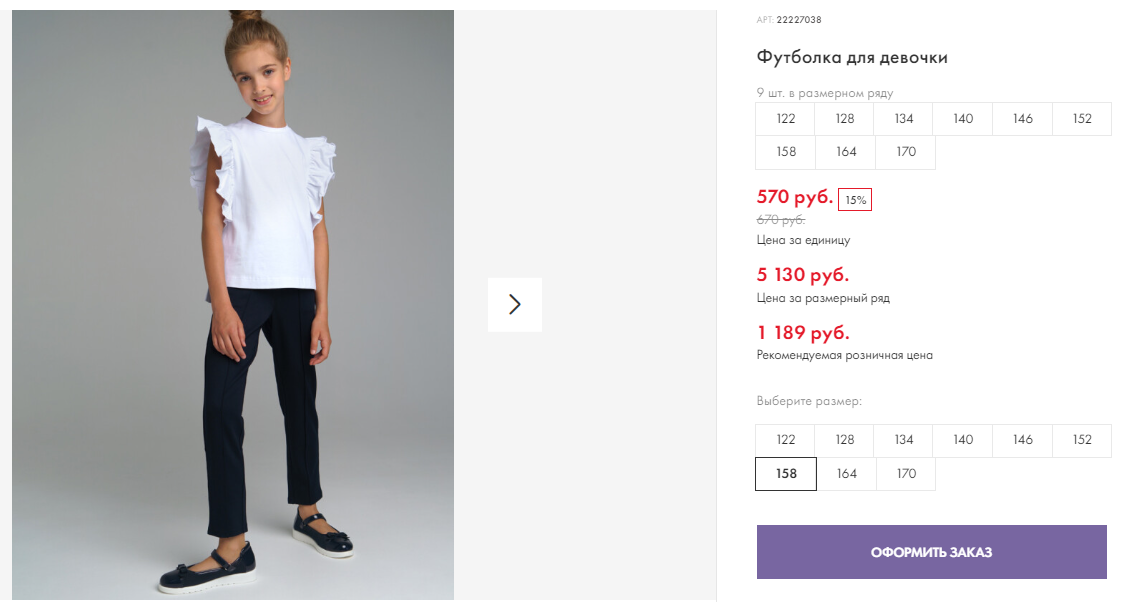Click the 'Футболка для девочки' product title
The width and height of the screenshot is (1131, 602).
[852, 57]
